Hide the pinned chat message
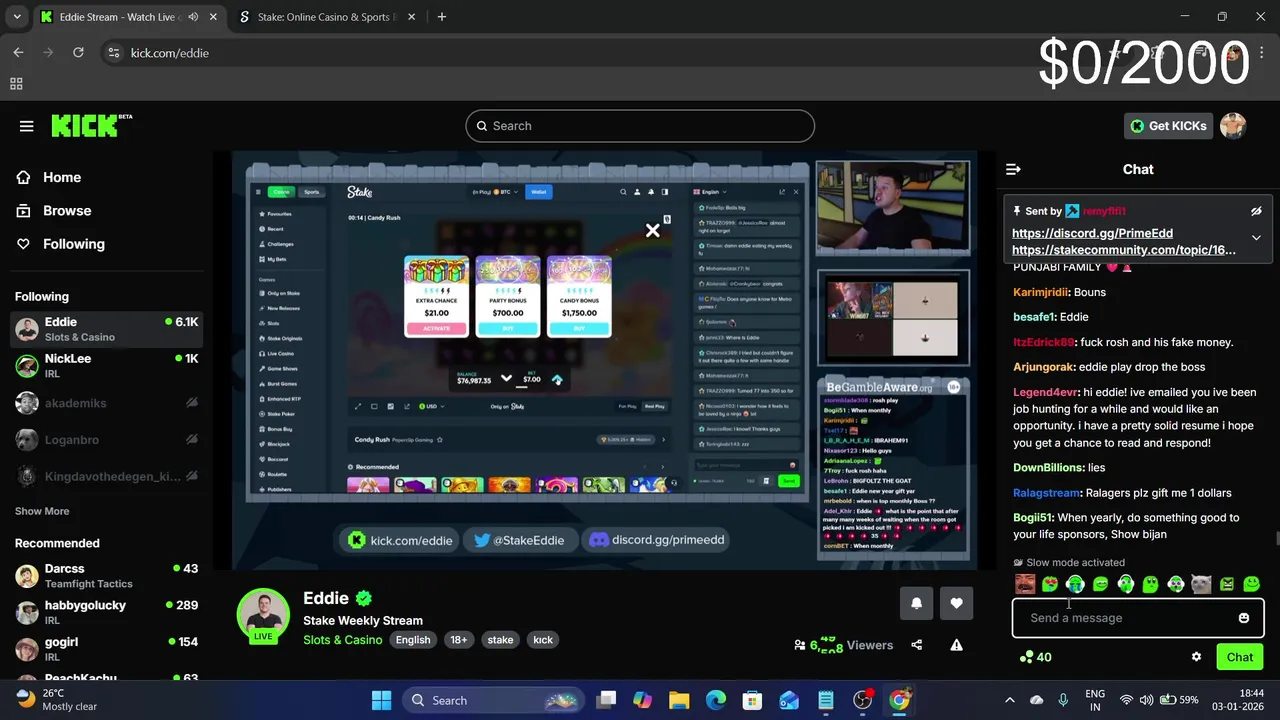 pos(1256,211)
